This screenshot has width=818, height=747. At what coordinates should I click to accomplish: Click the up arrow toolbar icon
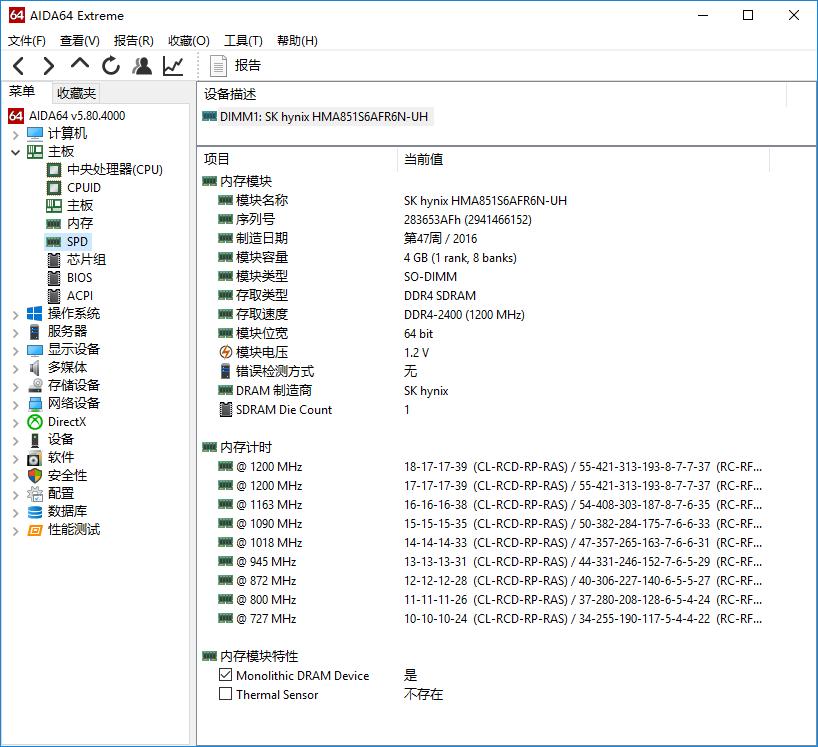pos(79,65)
